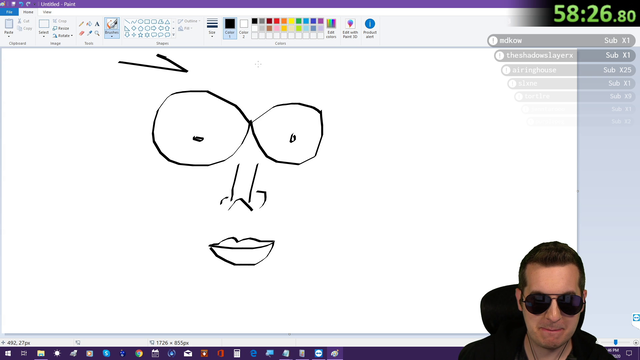Open Microsoft Edge from taskbar
Viewport: 640px width, 360px height.
click(253, 353)
